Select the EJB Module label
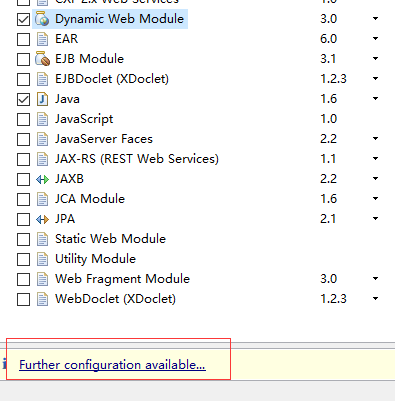The width and height of the screenshot is (395, 401). pos(89,59)
